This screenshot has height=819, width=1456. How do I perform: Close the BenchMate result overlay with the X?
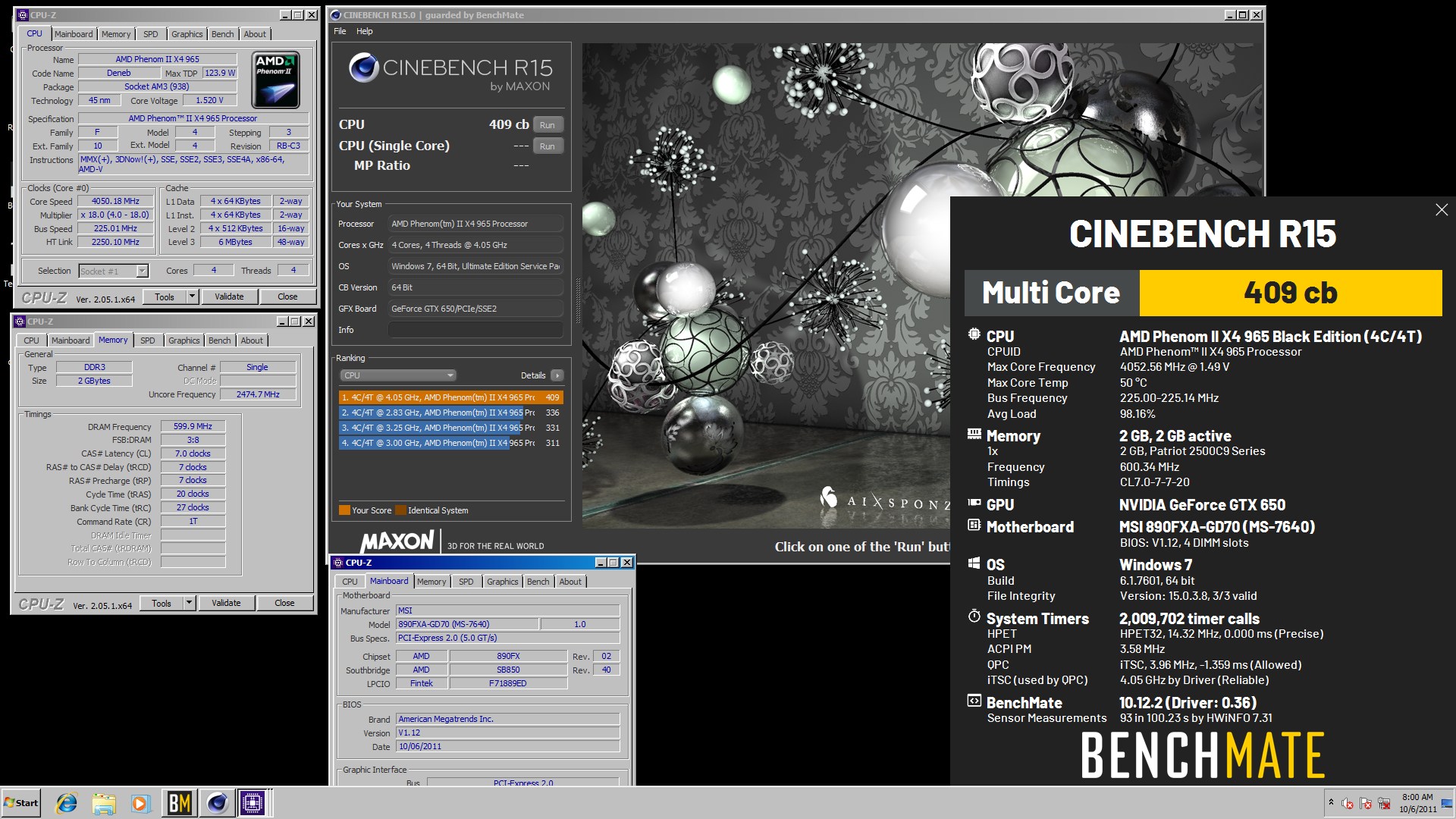pos(1442,210)
